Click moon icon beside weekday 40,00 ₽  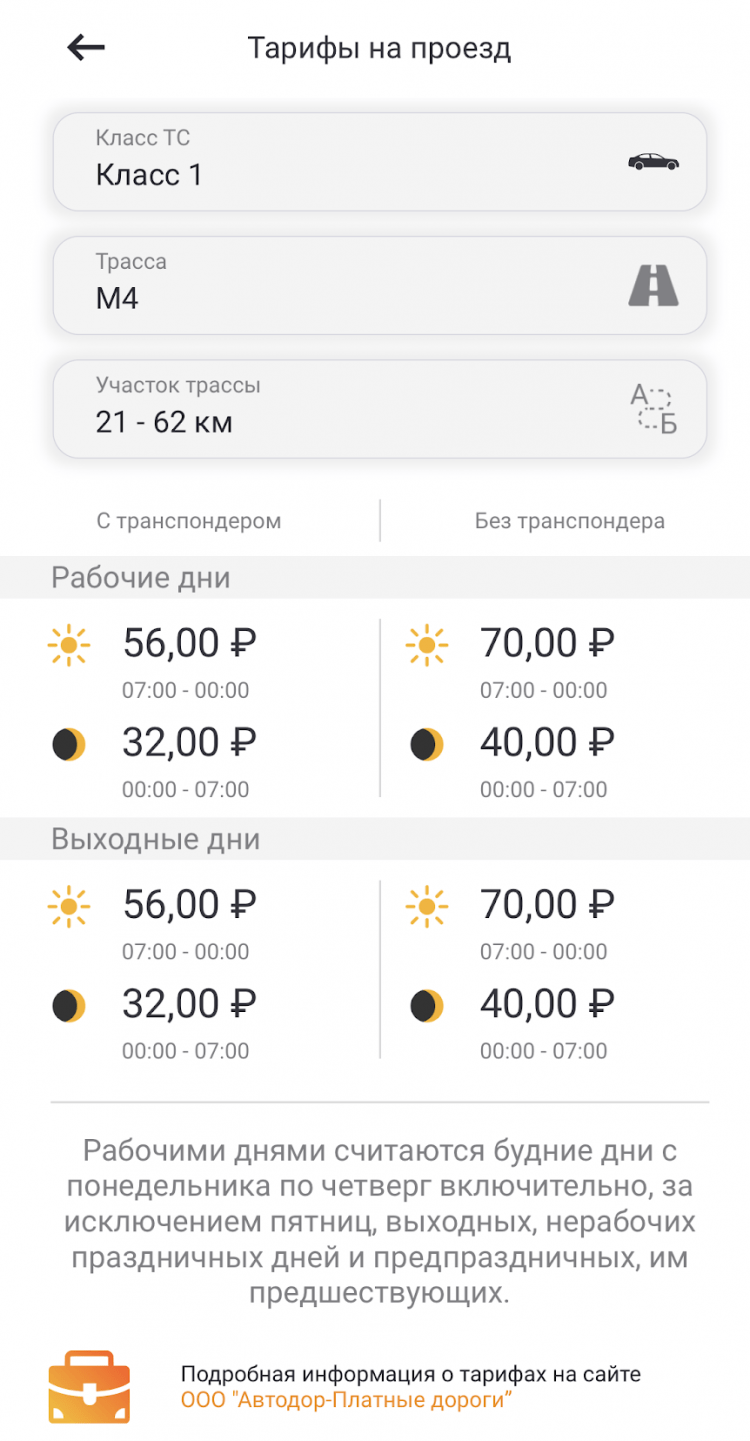[x=427, y=744]
